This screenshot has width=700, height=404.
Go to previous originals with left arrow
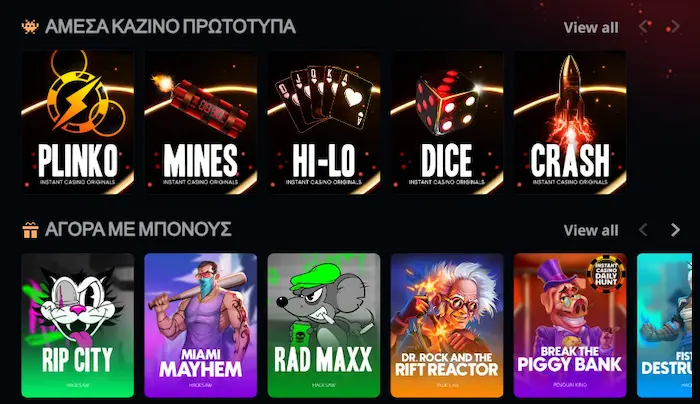click(644, 27)
